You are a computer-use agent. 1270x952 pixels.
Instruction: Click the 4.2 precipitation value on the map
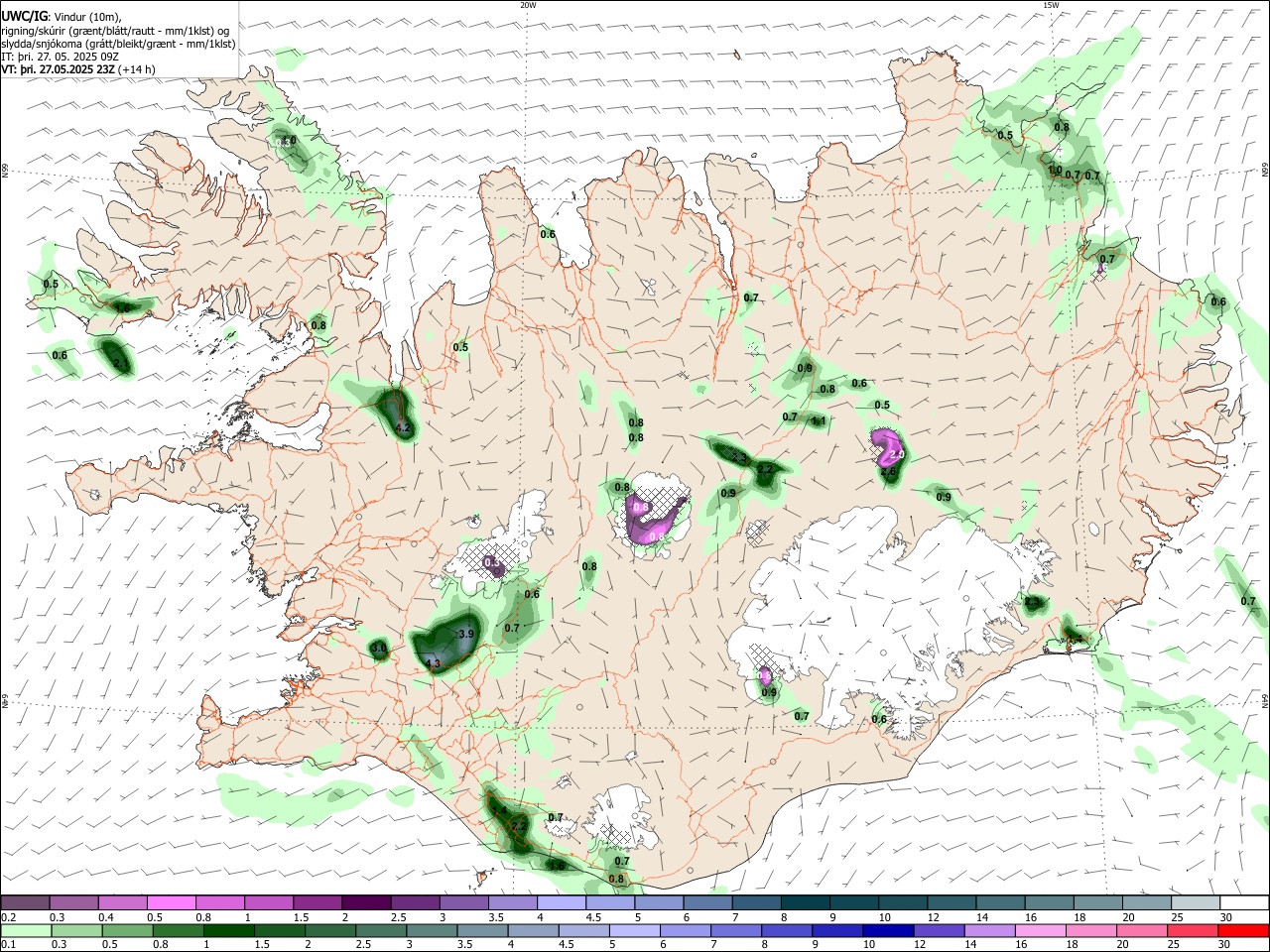tap(403, 427)
